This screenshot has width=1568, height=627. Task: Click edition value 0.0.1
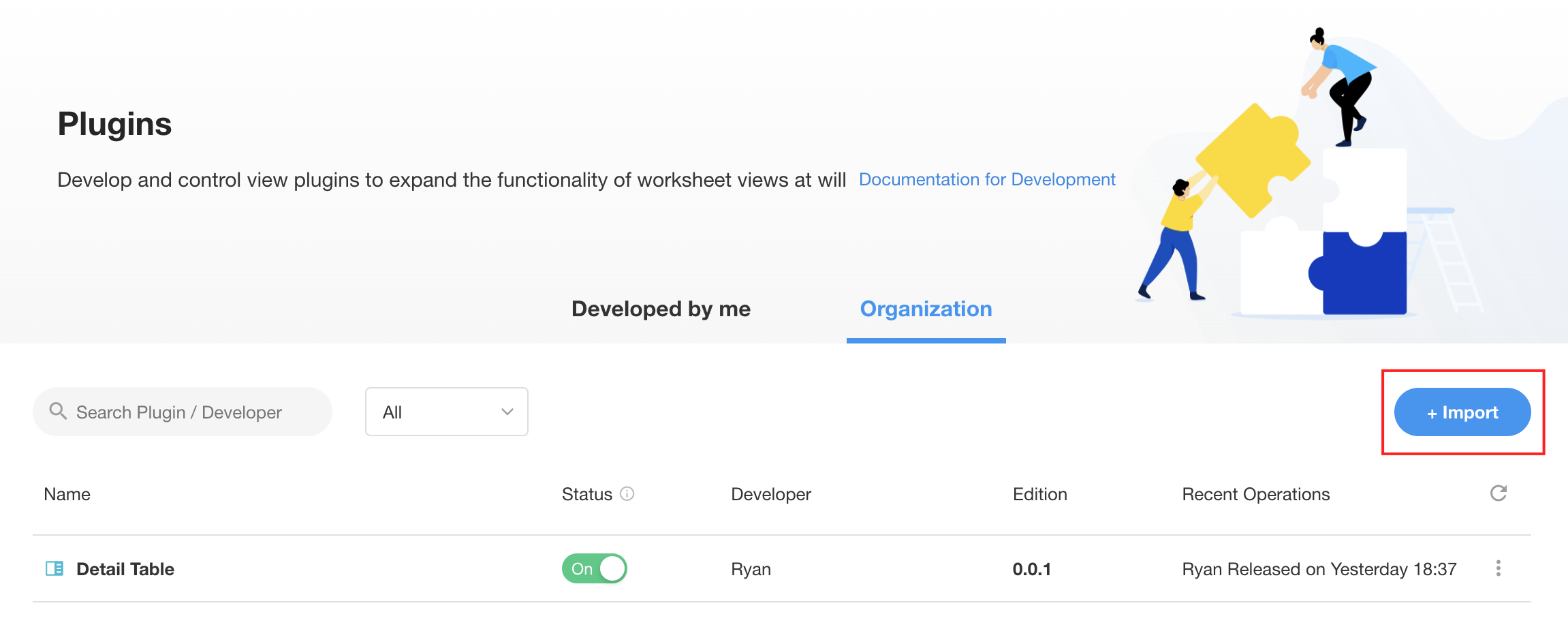point(1032,569)
